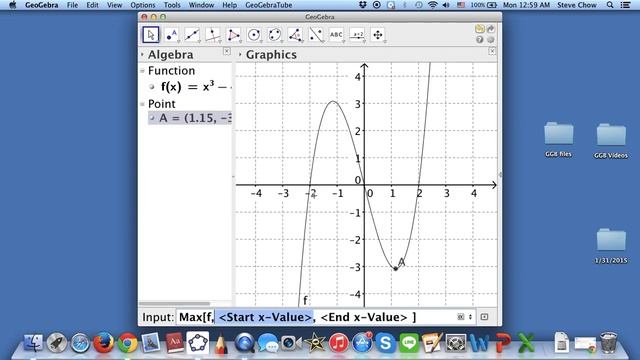Open GeoGebra from the dock
This screenshot has width=640, height=360.
198,342
